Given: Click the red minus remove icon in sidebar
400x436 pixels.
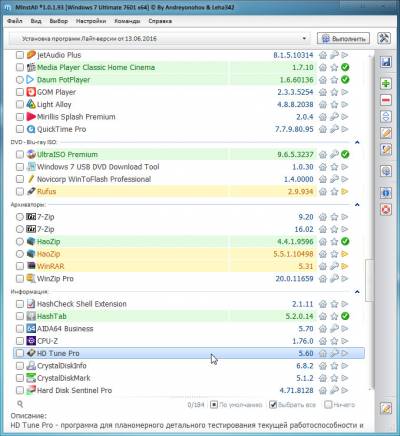Looking at the screenshot, I should click(386, 100).
